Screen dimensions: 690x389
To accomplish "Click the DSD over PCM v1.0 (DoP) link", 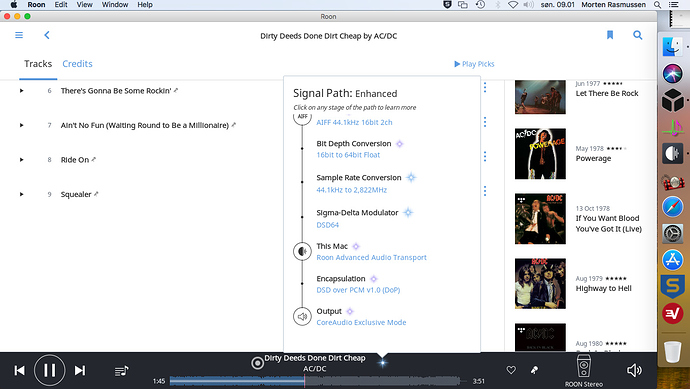I will pos(358,290).
